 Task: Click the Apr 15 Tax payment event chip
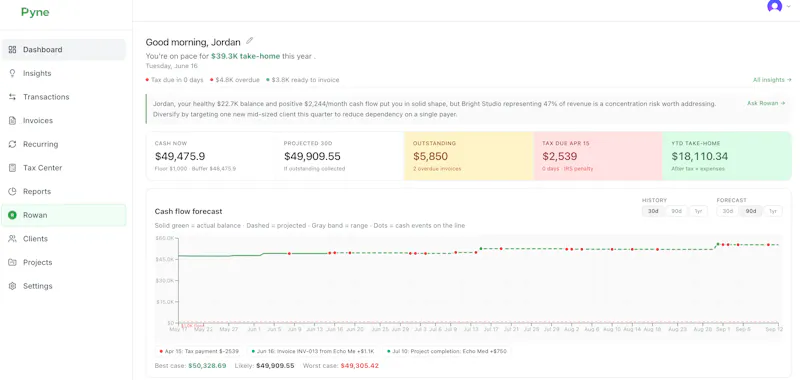[x=199, y=351]
